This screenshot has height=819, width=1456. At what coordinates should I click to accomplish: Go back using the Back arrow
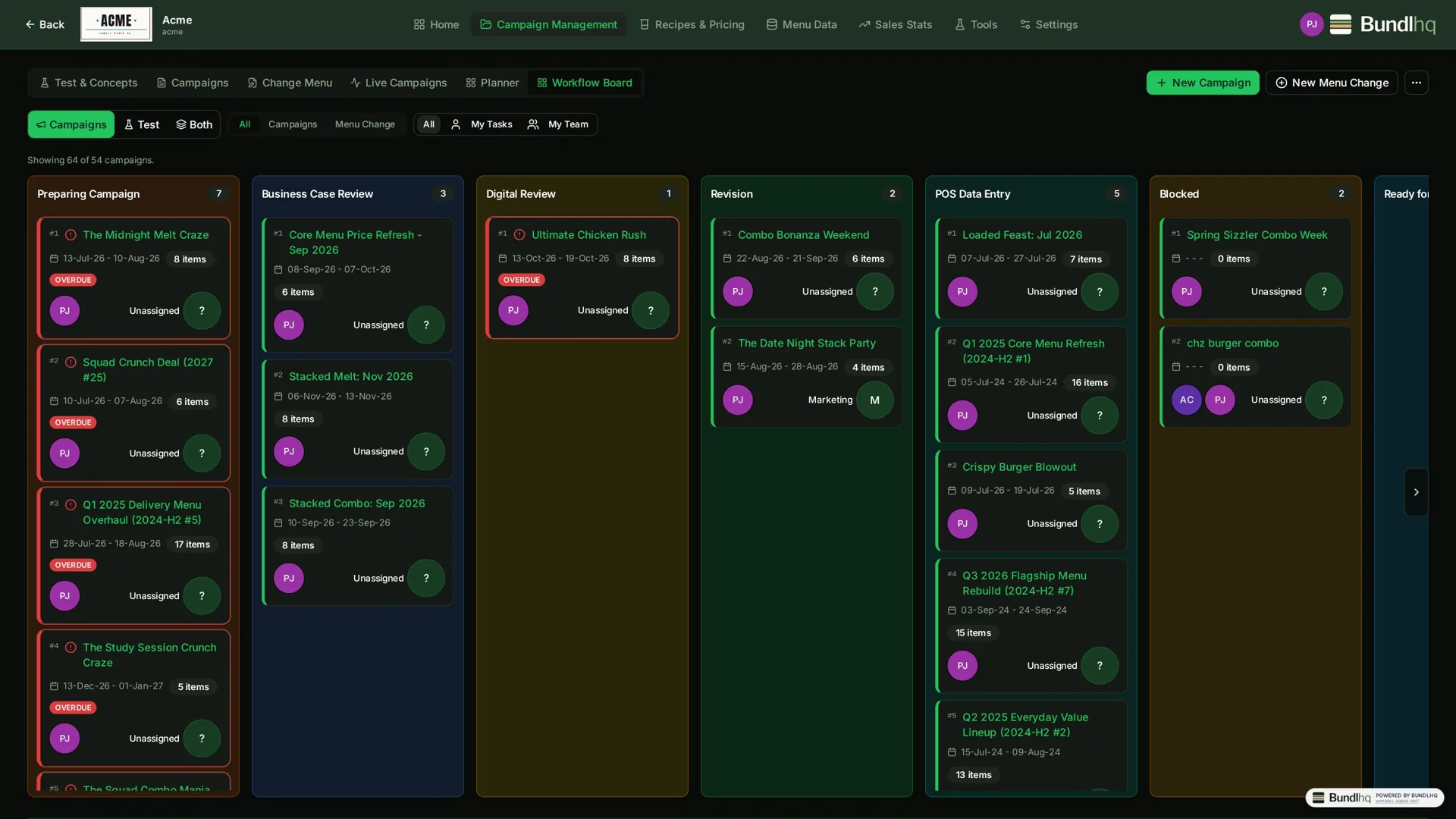click(45, 24)
